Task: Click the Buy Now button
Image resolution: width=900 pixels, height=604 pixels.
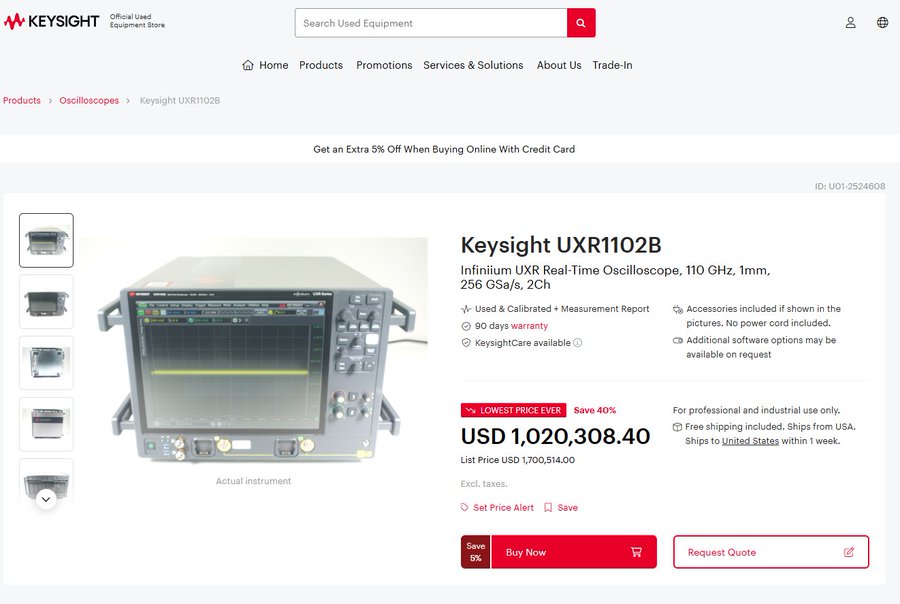Action: point(572,552)
